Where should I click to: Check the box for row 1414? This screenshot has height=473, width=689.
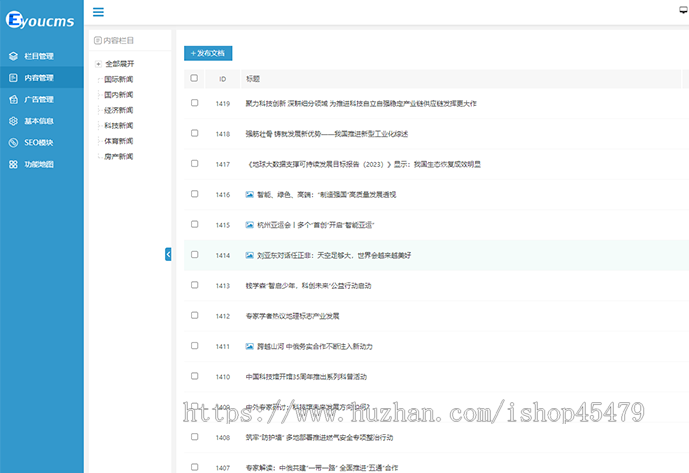(195, 255)
